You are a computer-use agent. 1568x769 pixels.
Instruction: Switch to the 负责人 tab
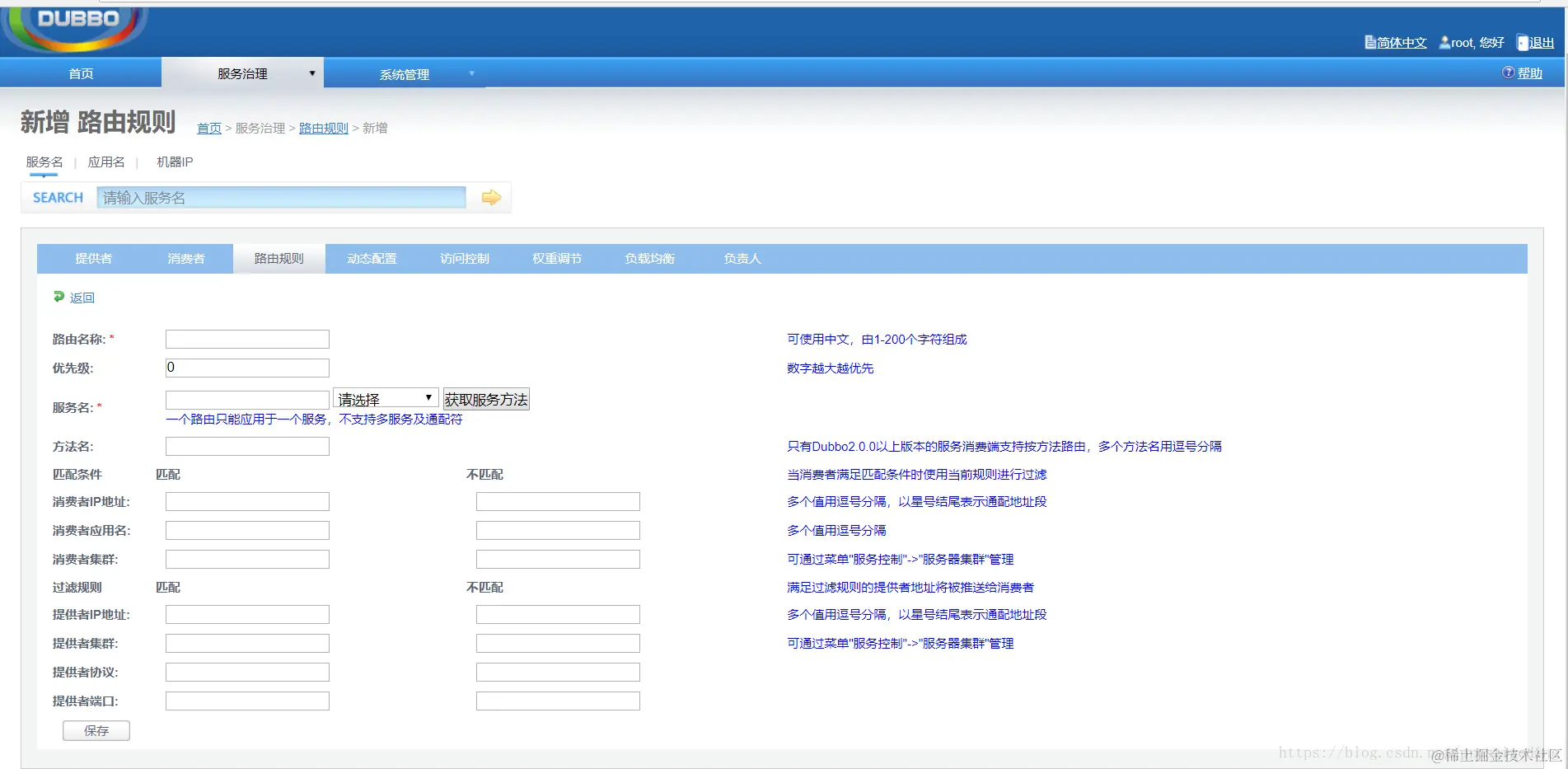(742, 259)
